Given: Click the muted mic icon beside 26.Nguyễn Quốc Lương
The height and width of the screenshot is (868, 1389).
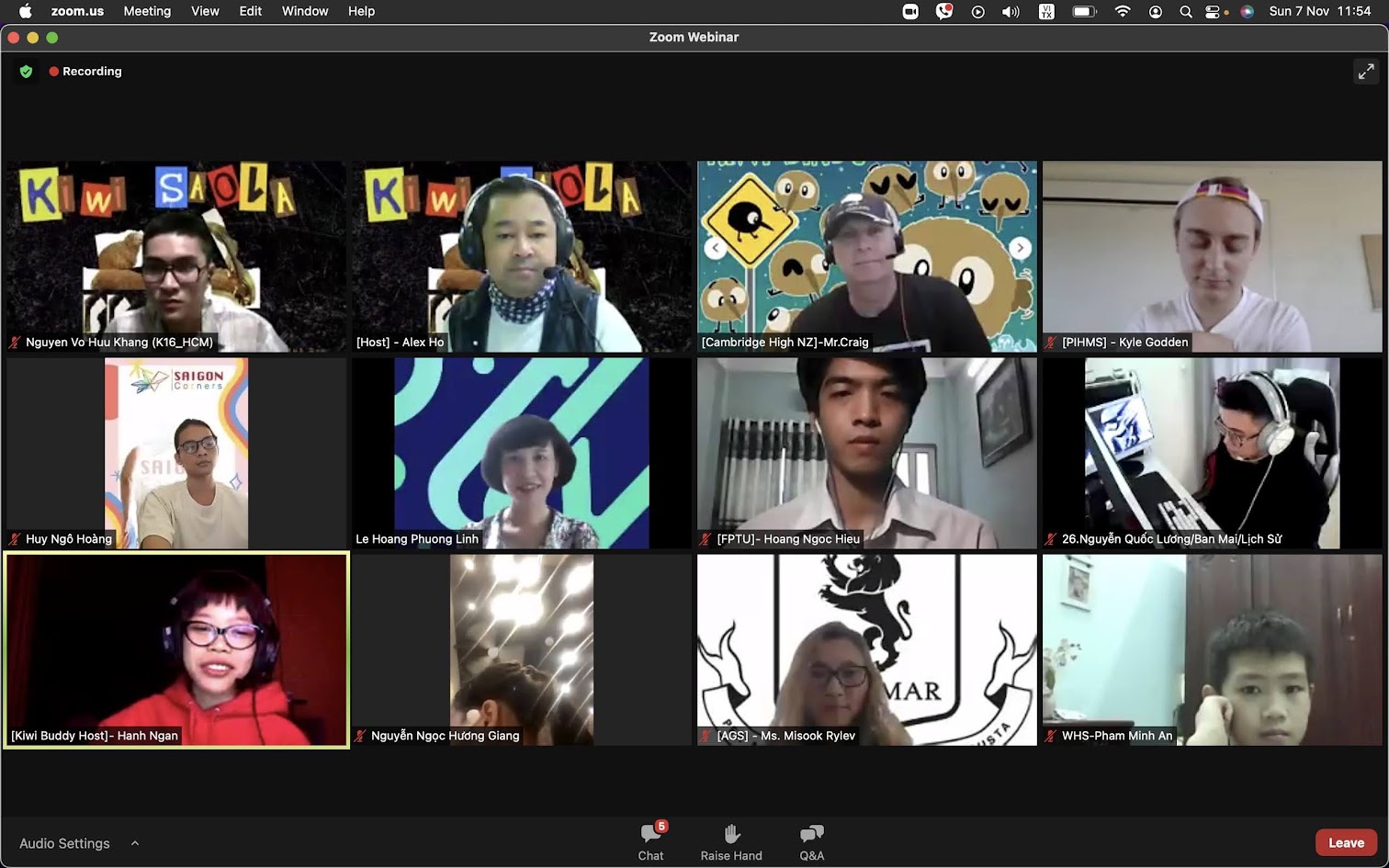Looking at the screenshot, I should (1051, 539).
